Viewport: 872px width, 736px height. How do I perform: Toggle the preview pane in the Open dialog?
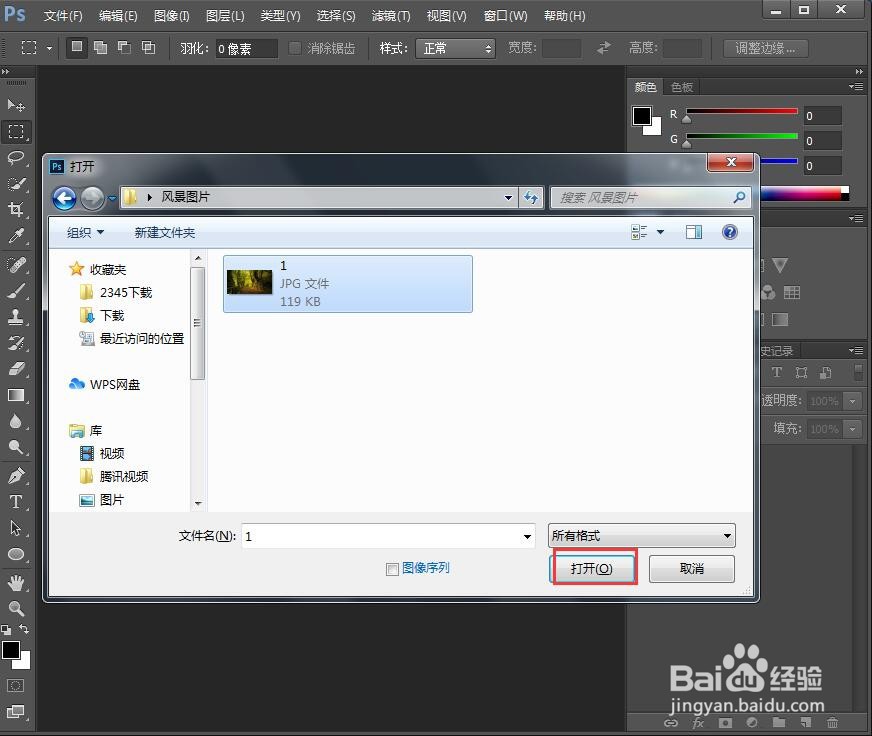click(693, 232)
